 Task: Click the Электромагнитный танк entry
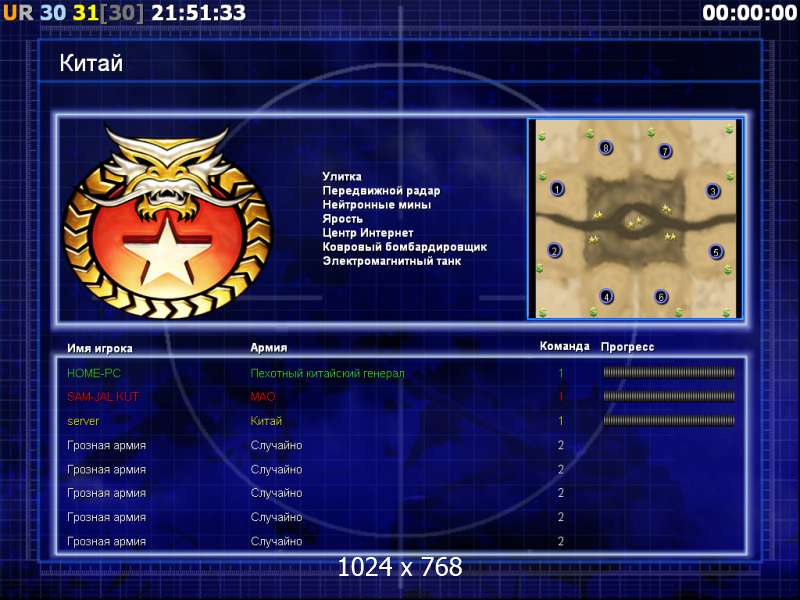pos(392,261)
